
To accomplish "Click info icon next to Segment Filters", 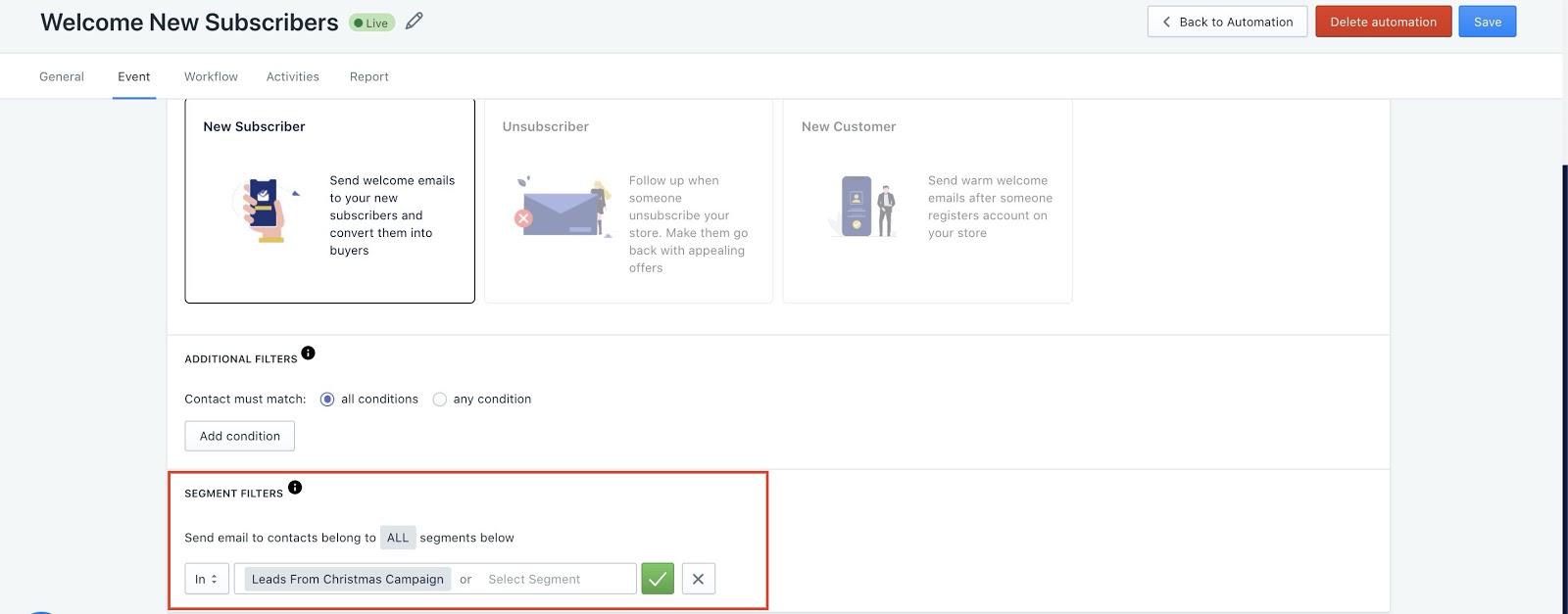I will 295,488.
